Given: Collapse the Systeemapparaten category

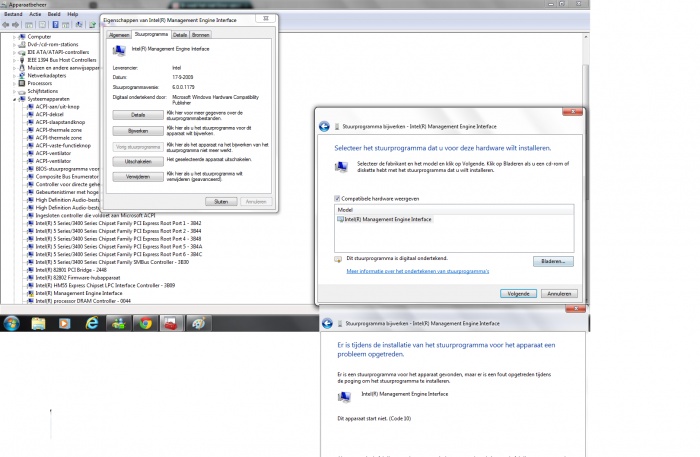Looking at the screenshot, I should click(14, 99).
